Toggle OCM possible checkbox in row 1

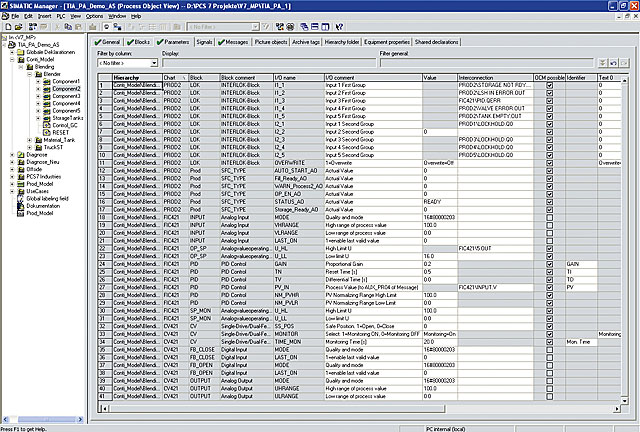(549, 86)
